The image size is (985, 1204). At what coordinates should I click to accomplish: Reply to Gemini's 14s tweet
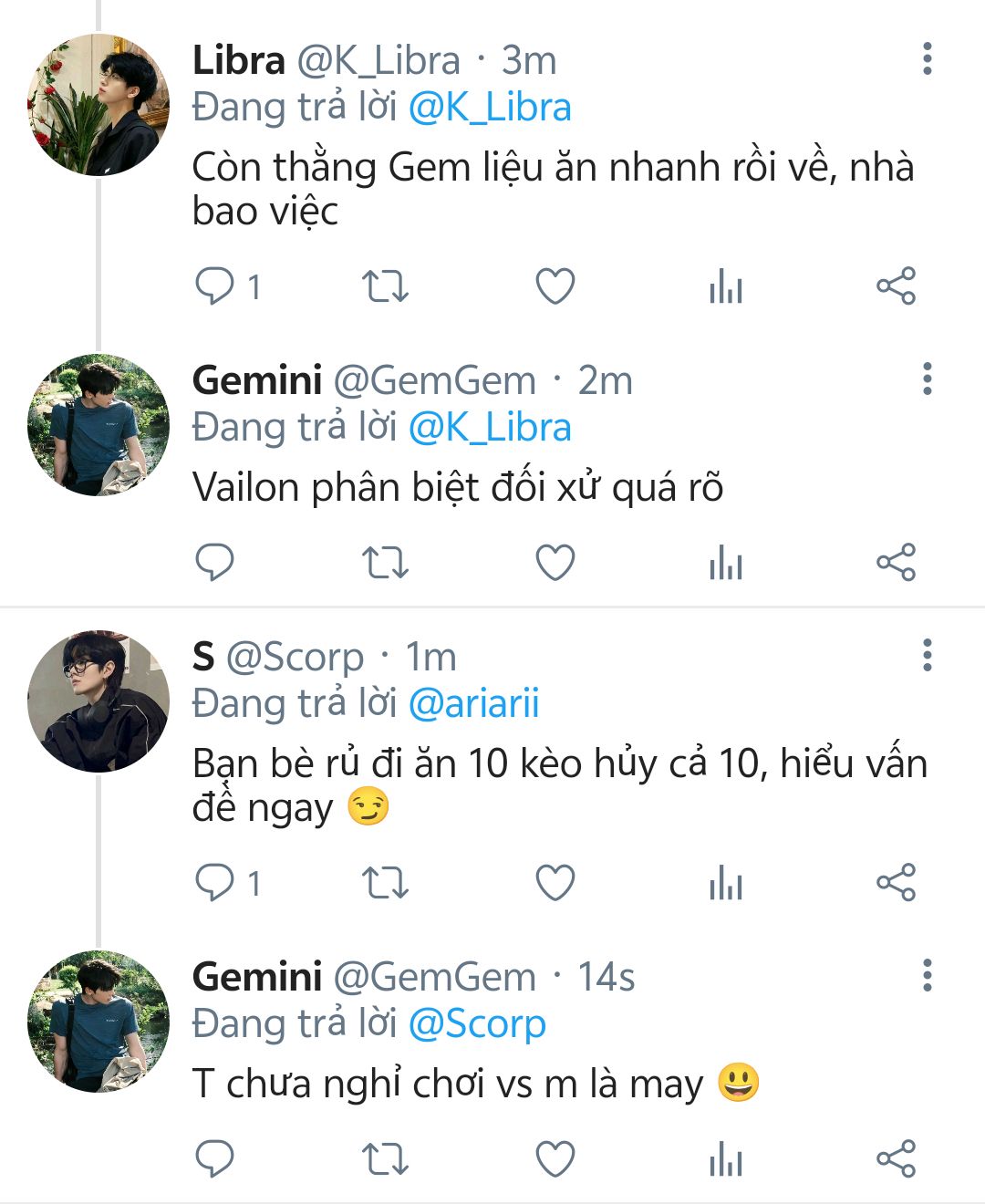coord(215,1158)
